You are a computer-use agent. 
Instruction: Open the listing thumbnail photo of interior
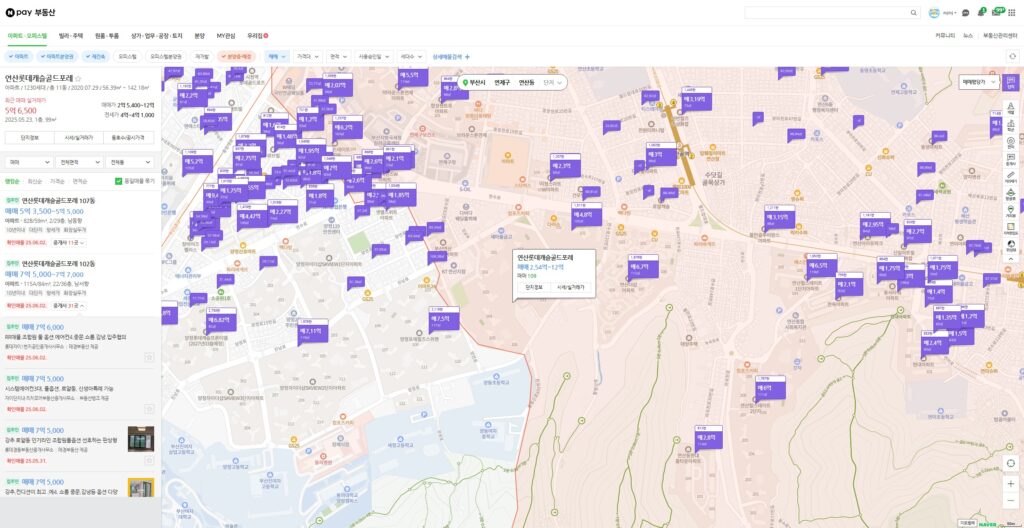pyautogui.click(x=141, y=439)
